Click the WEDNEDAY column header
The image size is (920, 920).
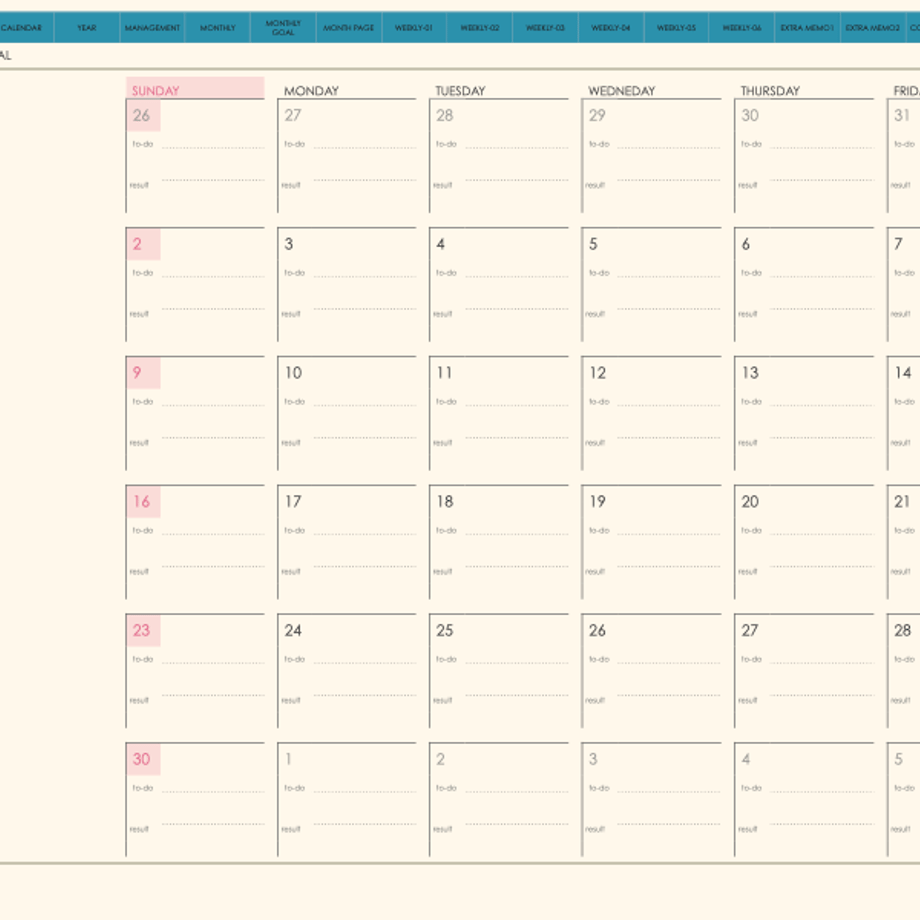(x=622, y=91)
